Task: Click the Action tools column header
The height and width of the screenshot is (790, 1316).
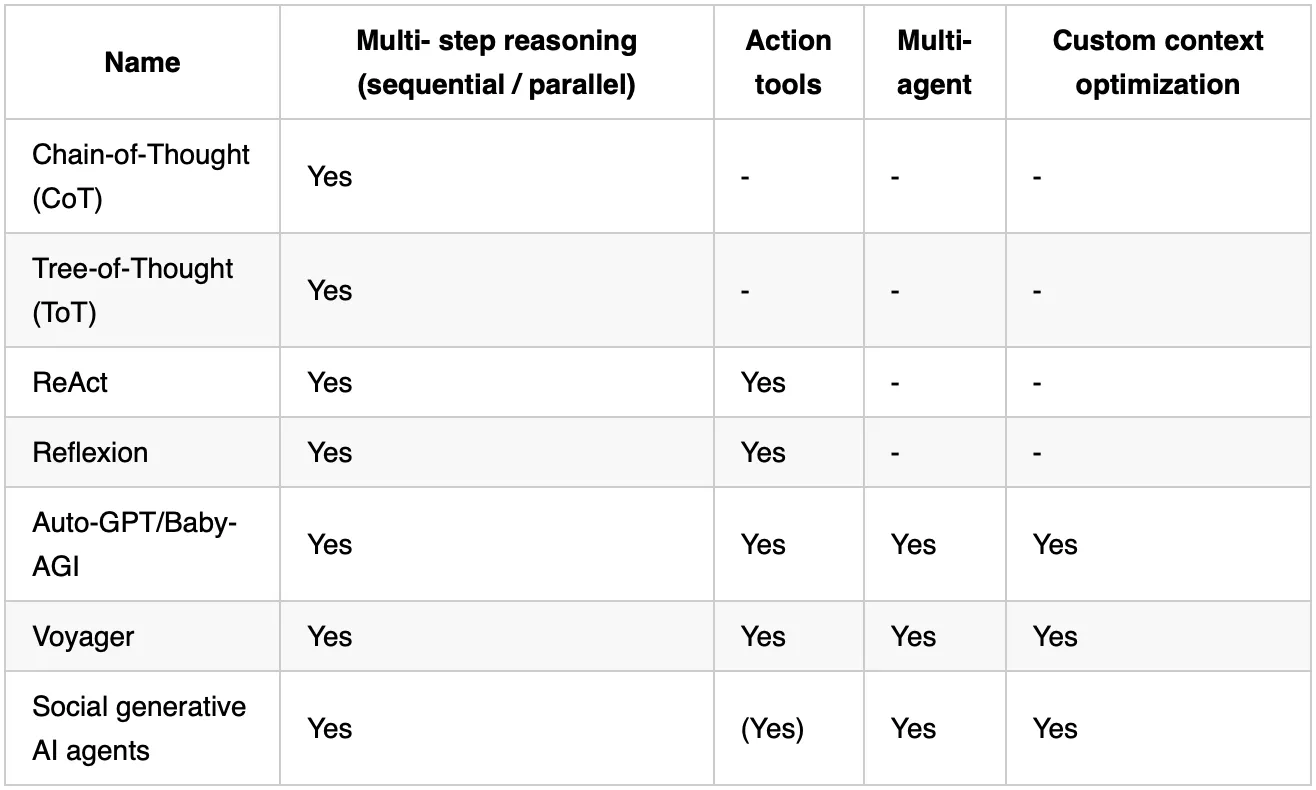Action: click(788, 62)
